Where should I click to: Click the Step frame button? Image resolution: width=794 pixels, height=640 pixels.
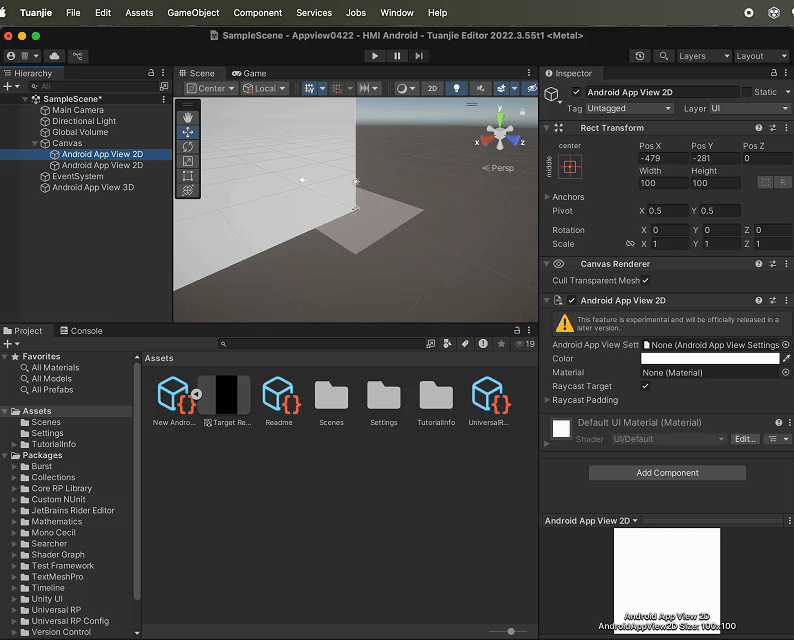[x=419, y=56]
